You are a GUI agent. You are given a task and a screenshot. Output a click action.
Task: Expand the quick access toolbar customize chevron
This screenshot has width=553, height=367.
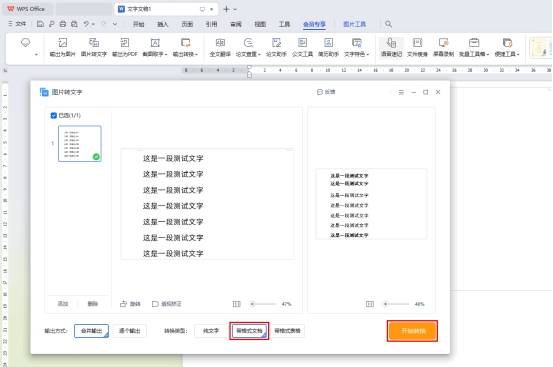click(x=115, y=24)
